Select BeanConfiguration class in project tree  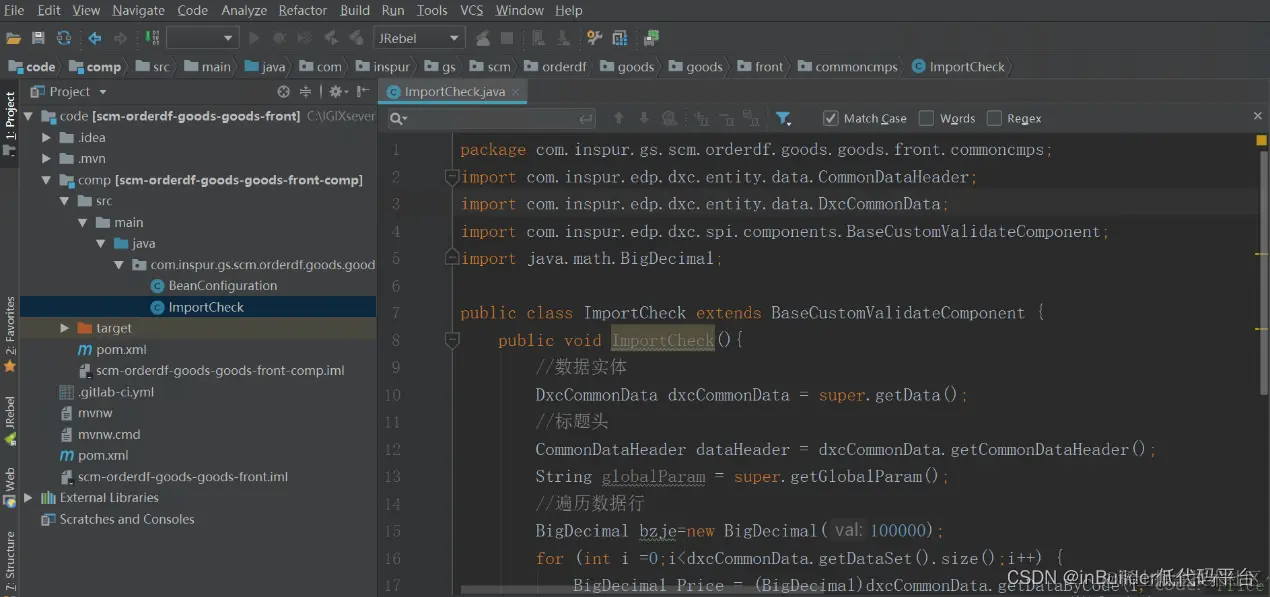click(222, 286)
